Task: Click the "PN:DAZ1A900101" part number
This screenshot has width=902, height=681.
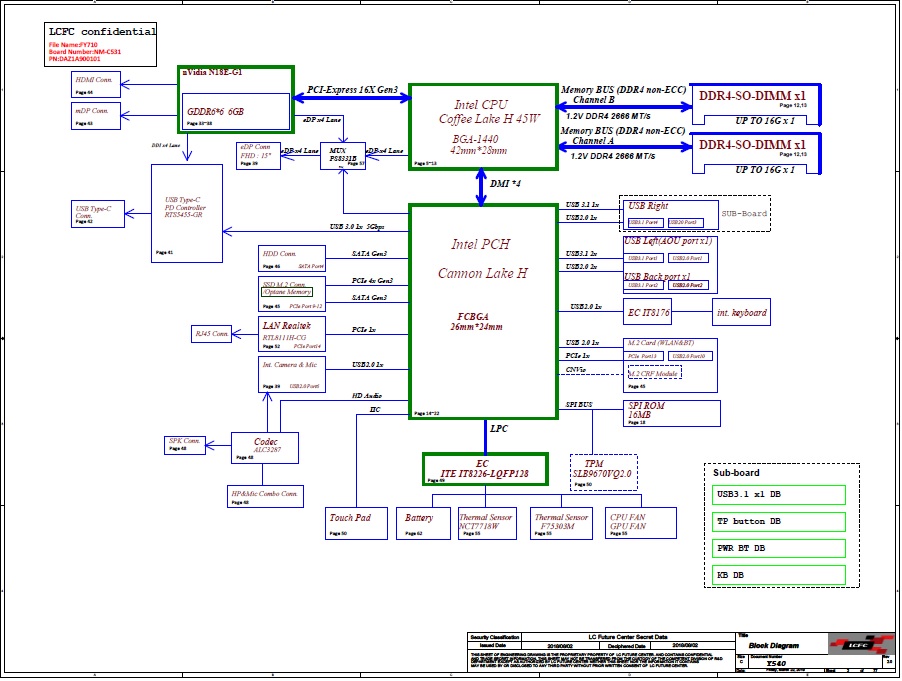Action: click(x=74, y=59)
